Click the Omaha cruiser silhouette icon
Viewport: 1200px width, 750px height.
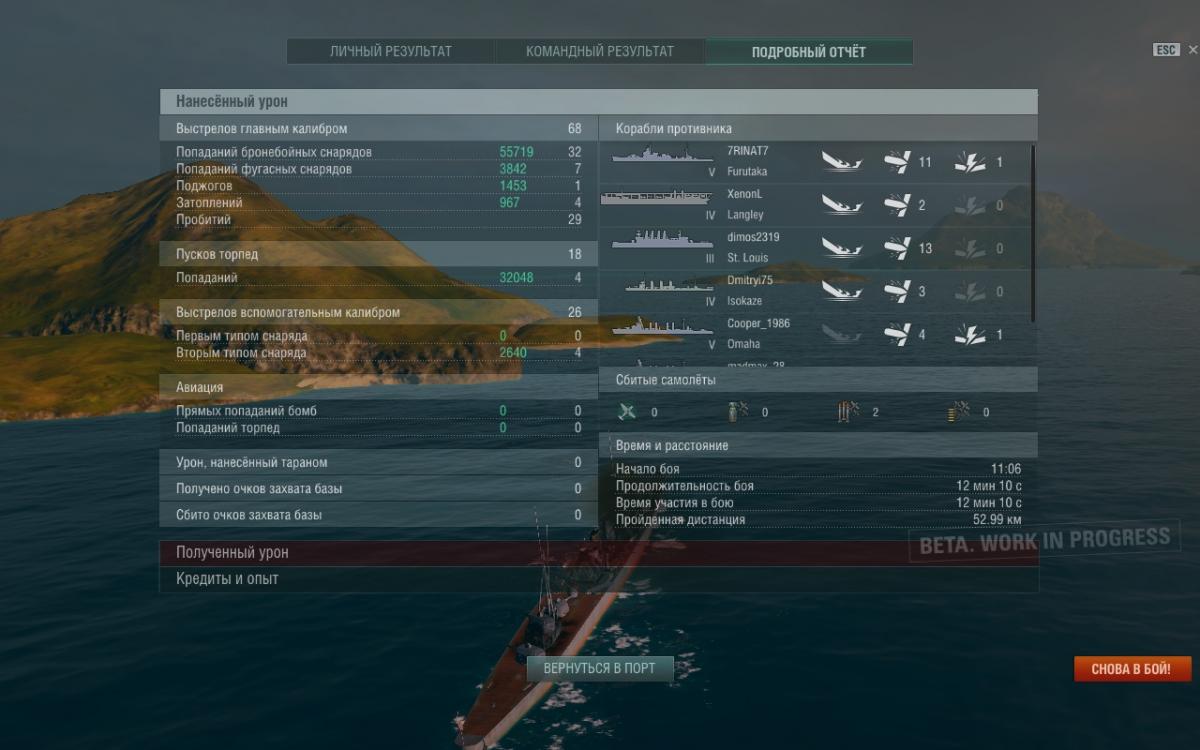click(x=655, y=329)
